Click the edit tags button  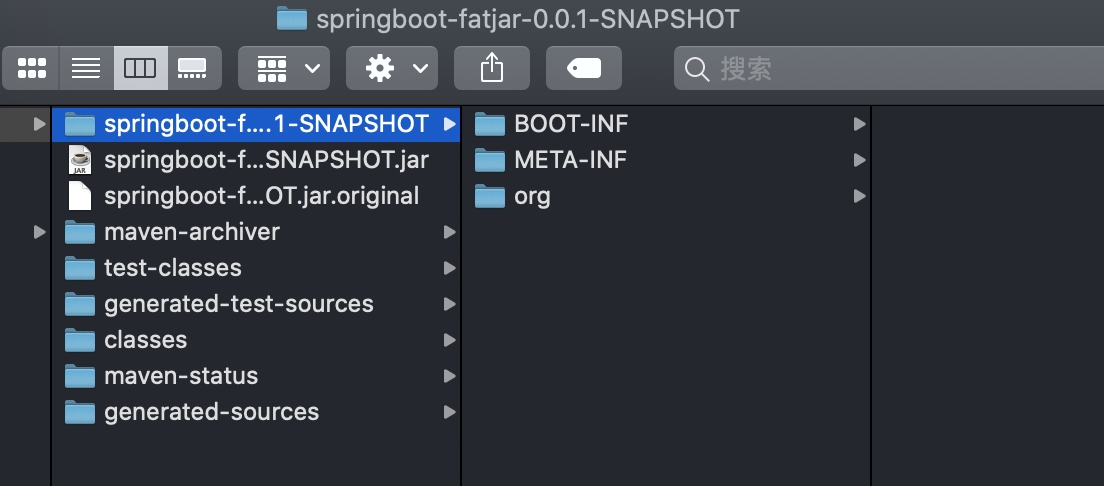point(583,68)
